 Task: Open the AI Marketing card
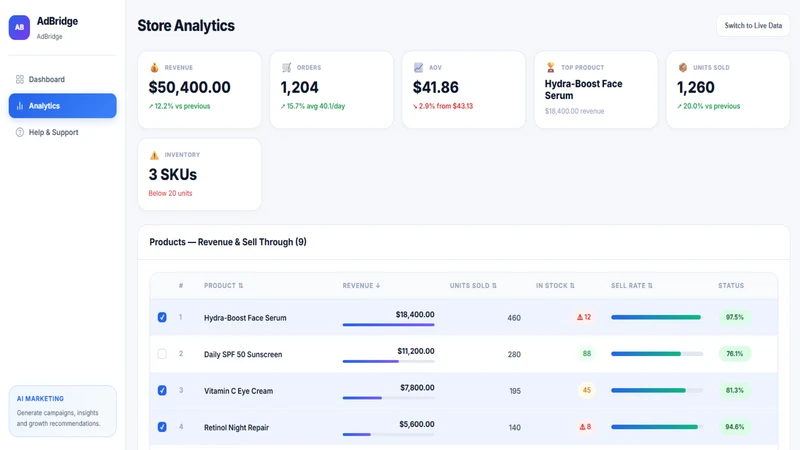pos(62,411)
